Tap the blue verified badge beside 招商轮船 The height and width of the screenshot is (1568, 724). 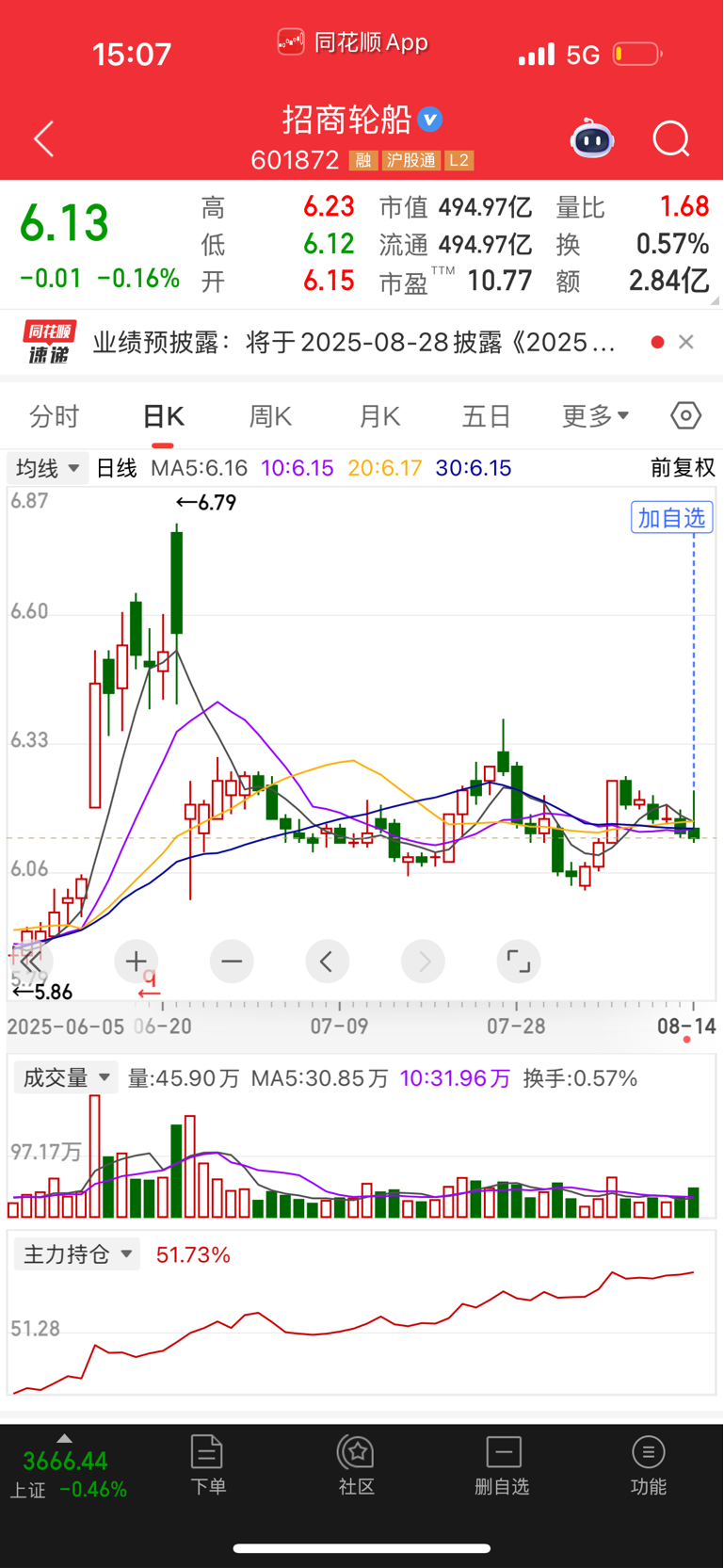(430, 120)
